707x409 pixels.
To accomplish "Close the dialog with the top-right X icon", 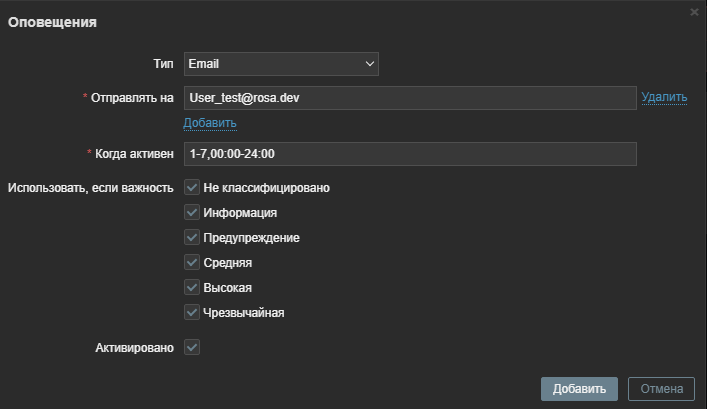I will 694,11.
